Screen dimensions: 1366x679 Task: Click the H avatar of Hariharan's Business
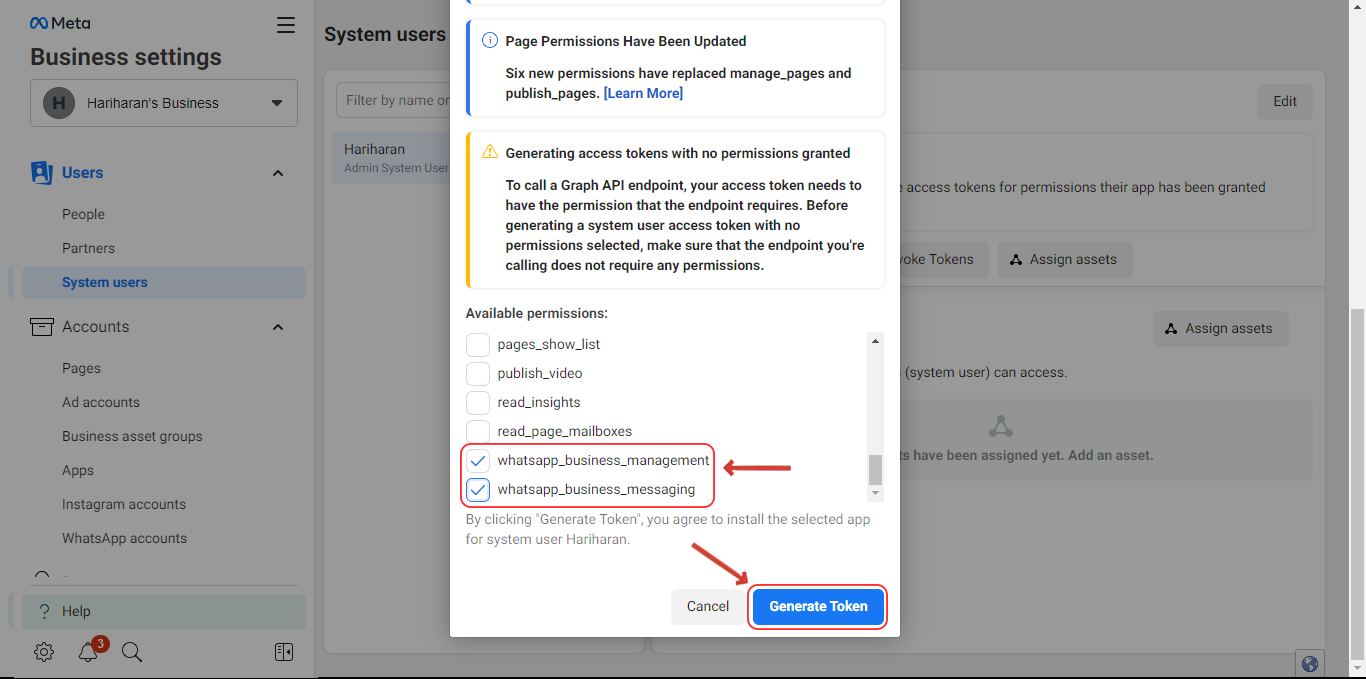[59, 103]
